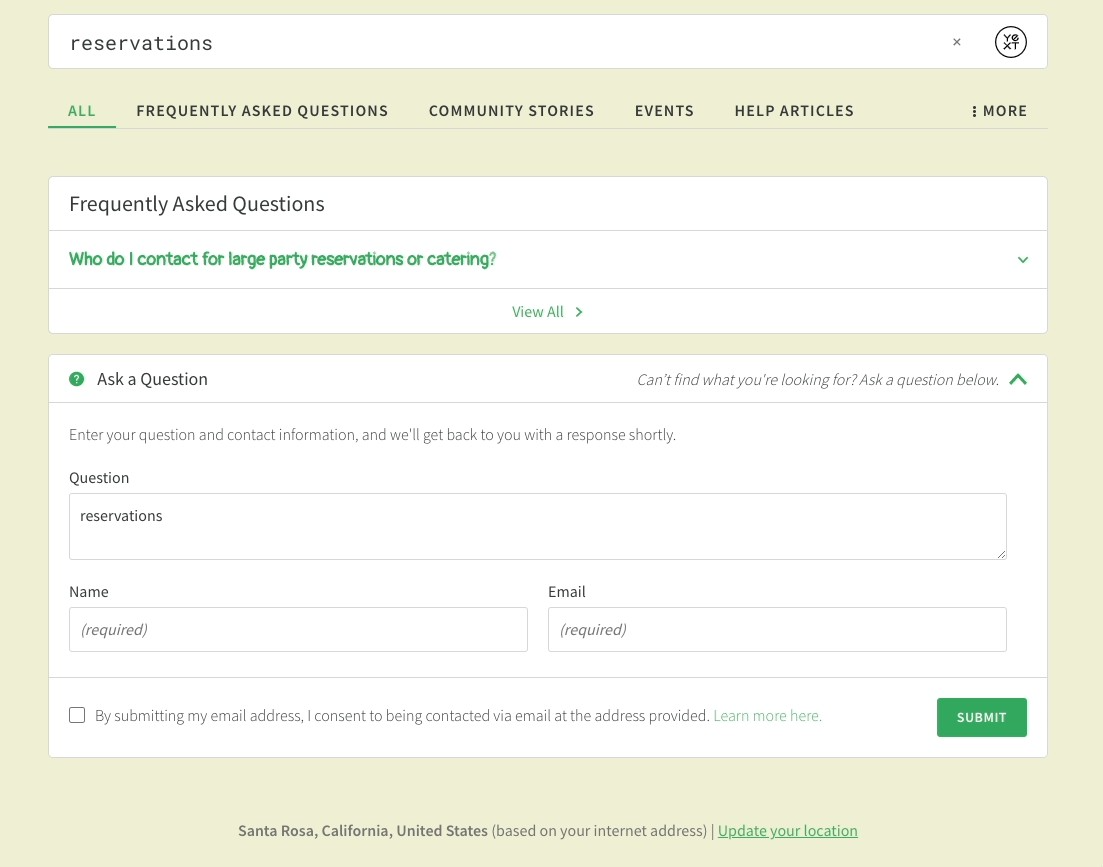Tick the email consent checkbox
Image resolution: width=1103 pixels, height=867 pixels.
77,715
